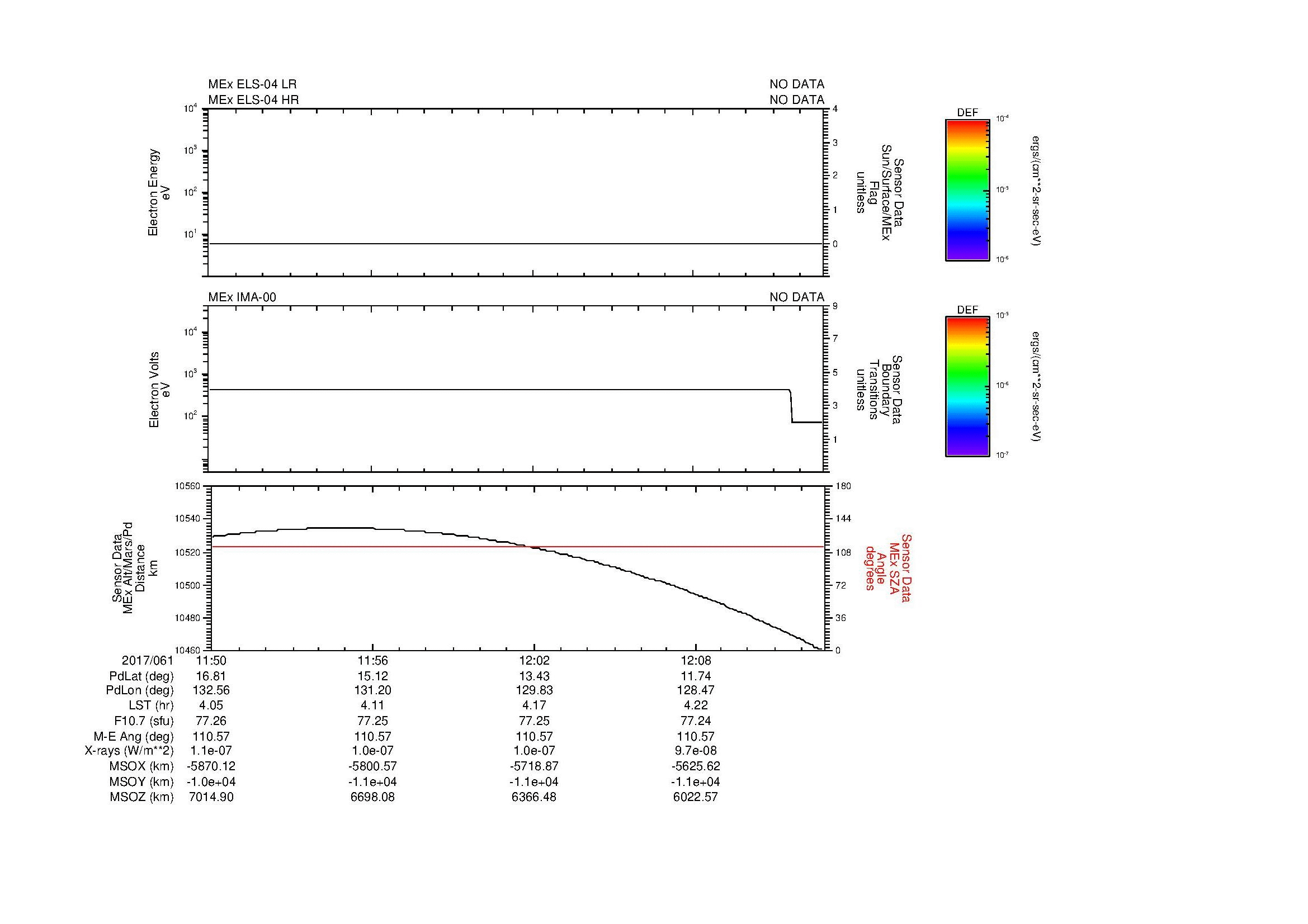Screen dimensions: 1308x924
Task: Click the X-rays (W/m**2) row label
Action: pyautogui.click(x=129, y=751)
